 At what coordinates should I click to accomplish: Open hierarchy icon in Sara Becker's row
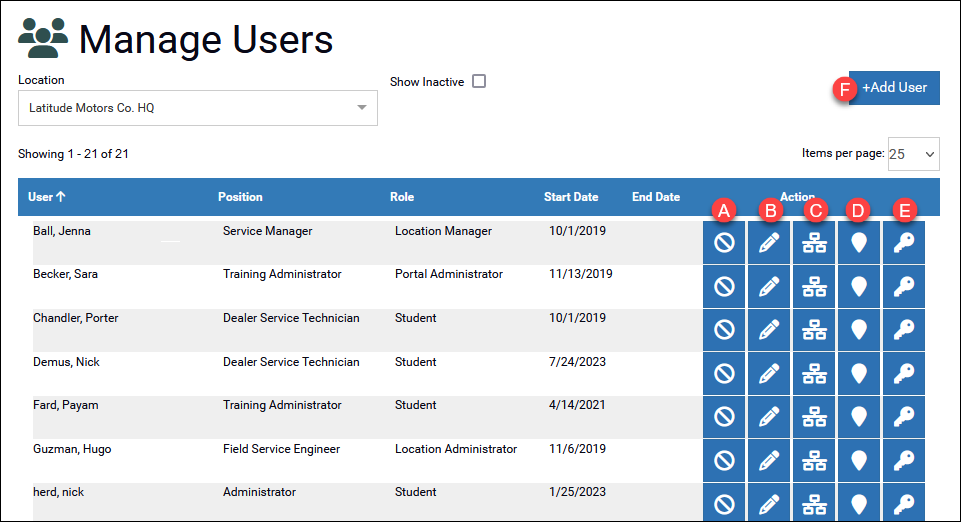point(815,287)
